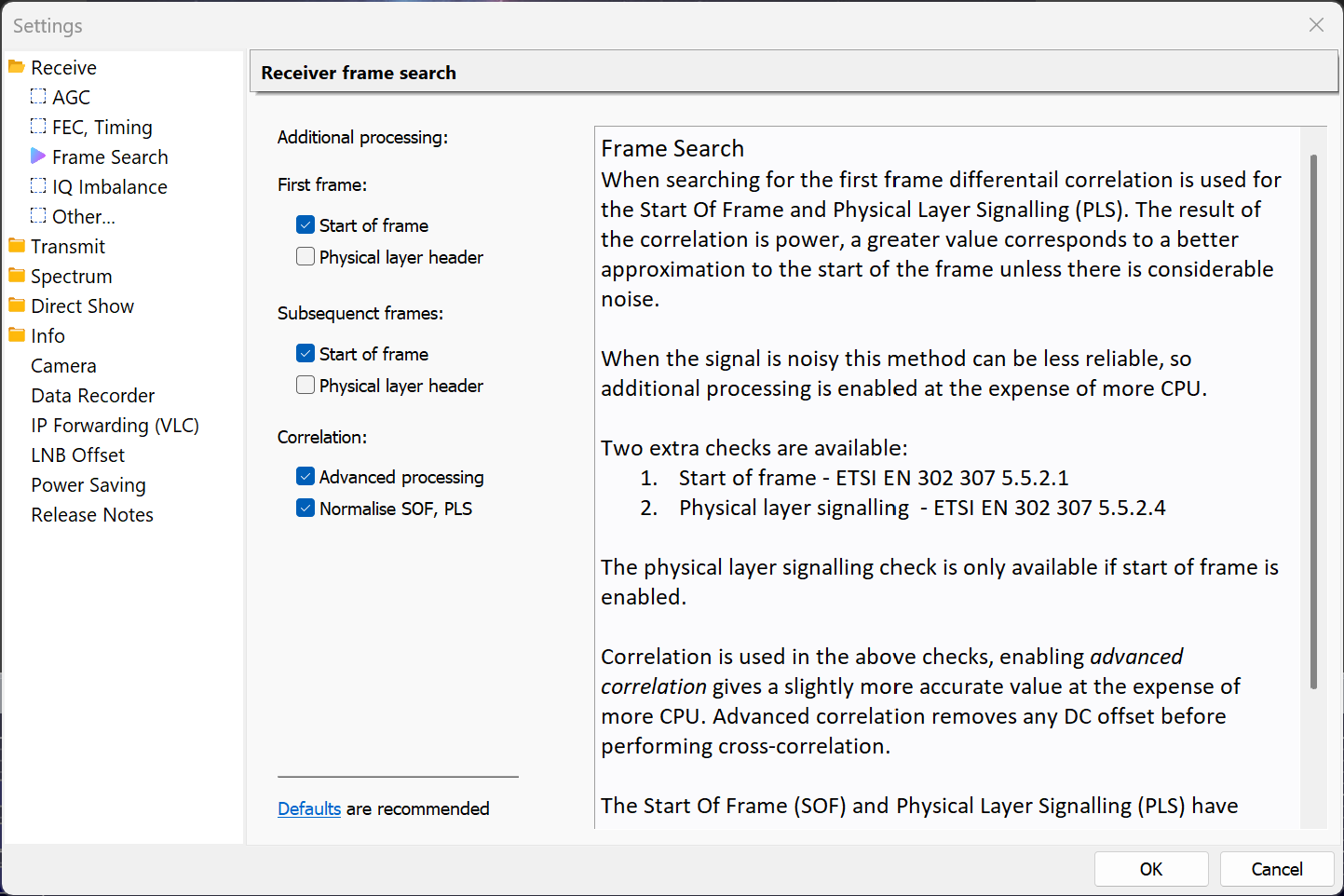
Task: Click the Defaults link
Action: click(x=309, y=808)
